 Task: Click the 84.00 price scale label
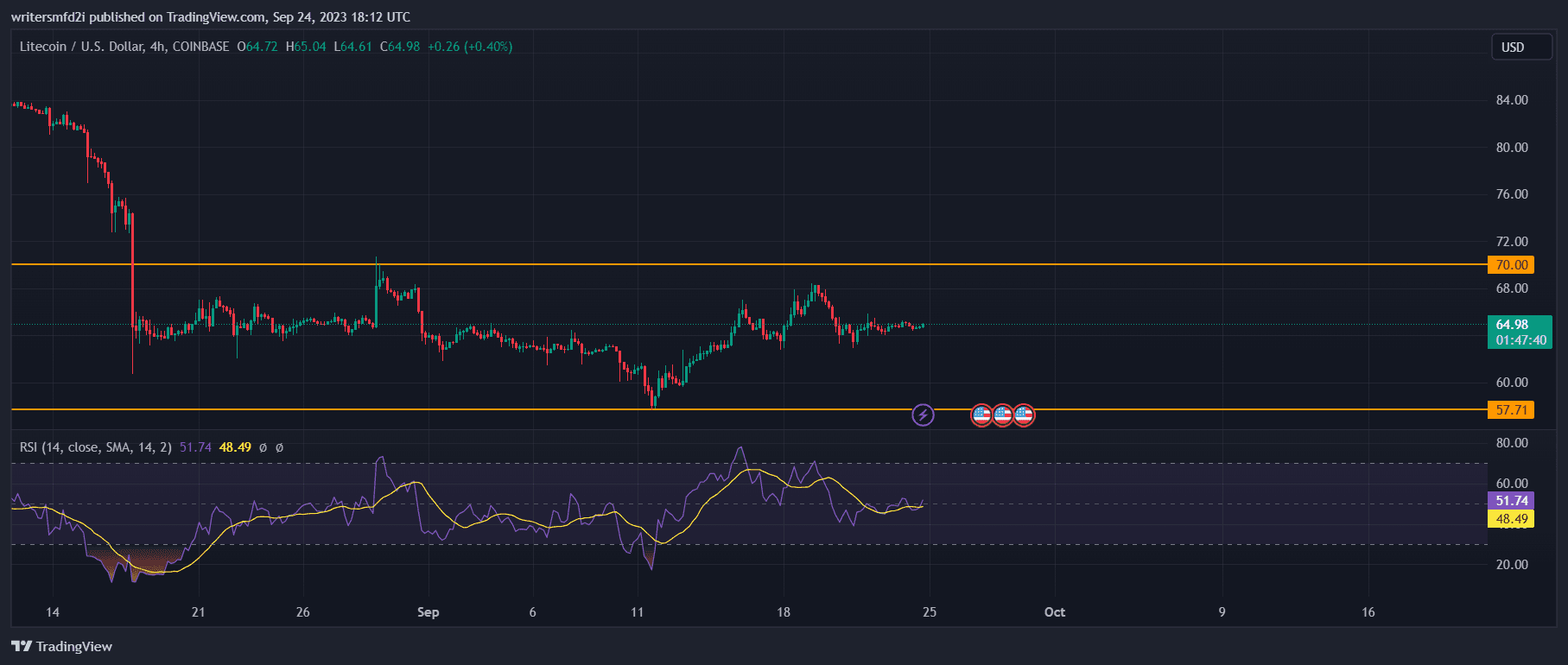(1512, 100)
